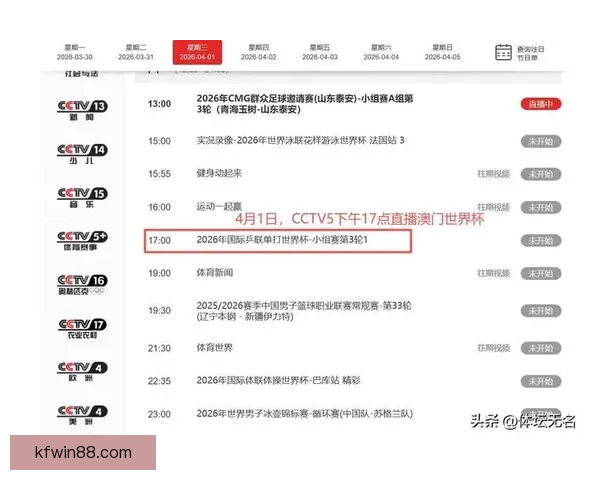The image size is (600, 480).
Task: Open 体育新闻 program title
Action: point(214,273)
